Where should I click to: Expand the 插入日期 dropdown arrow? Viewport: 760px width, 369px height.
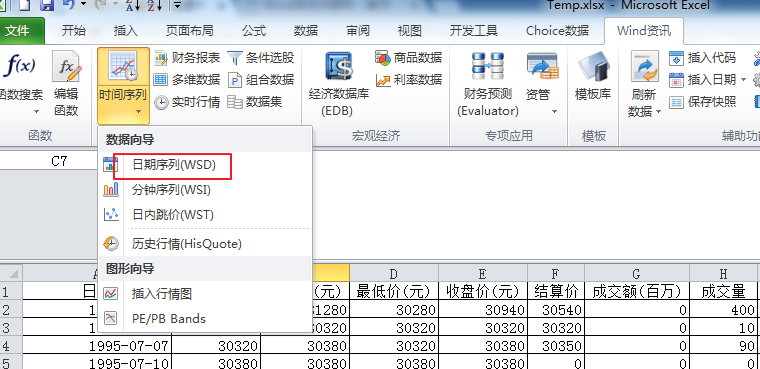(x=743, y=80)
